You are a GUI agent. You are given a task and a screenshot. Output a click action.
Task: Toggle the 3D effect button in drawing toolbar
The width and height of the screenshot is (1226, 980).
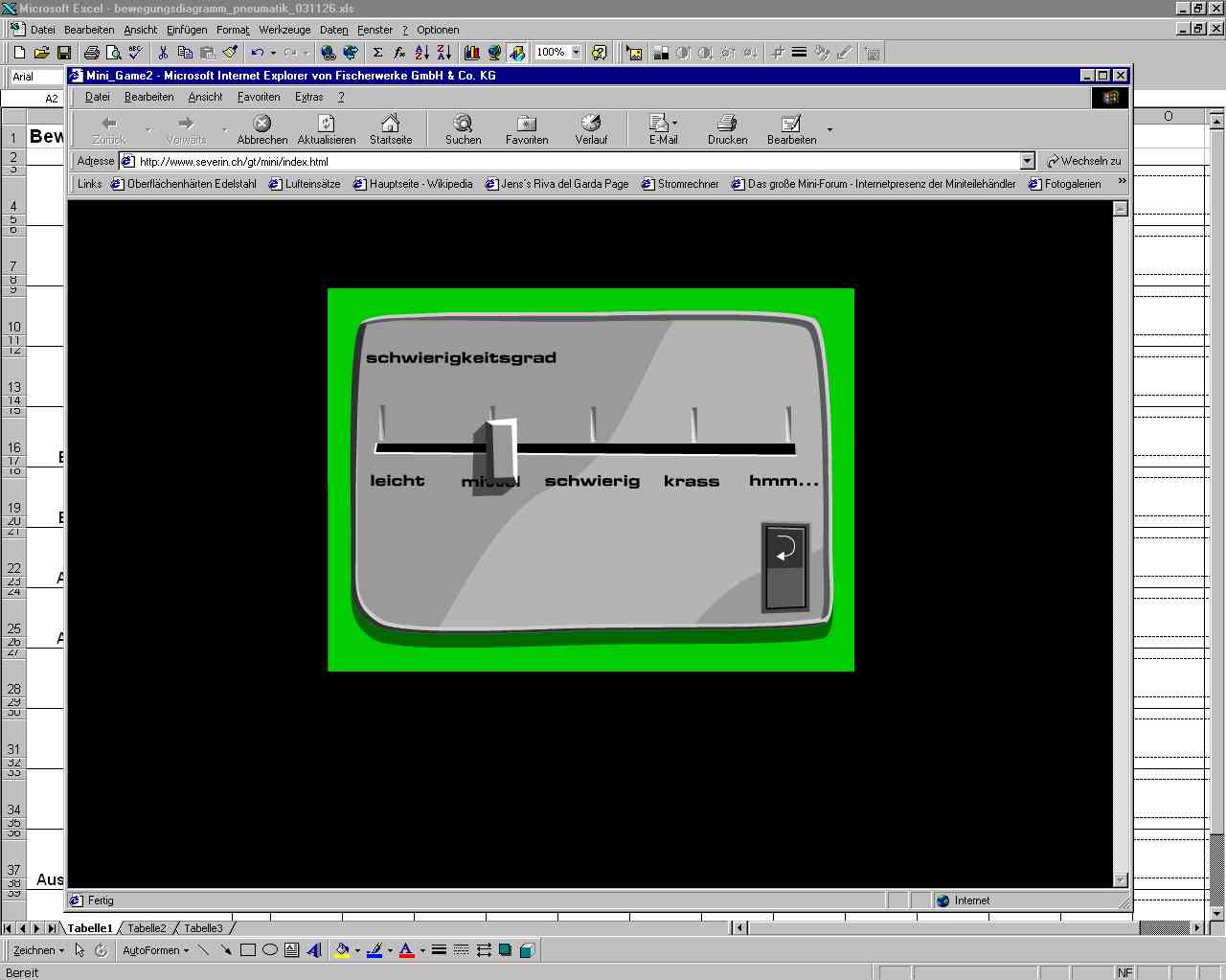click(526, 950)
